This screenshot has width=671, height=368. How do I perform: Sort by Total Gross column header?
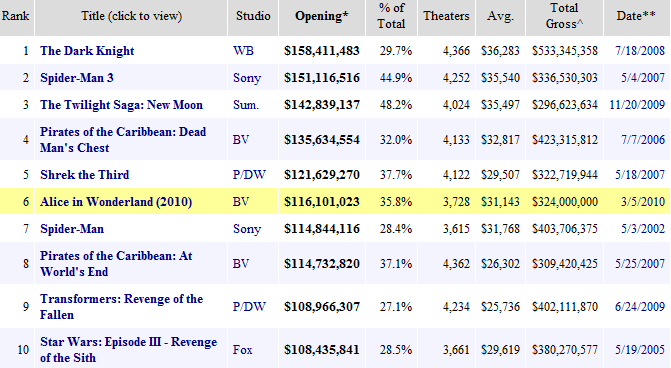(564, 16)
